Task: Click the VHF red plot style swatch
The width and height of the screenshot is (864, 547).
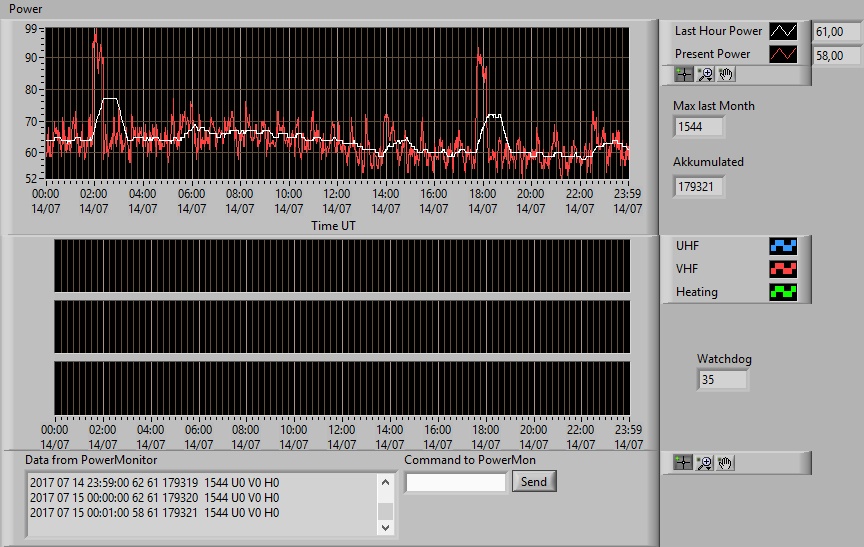Action: [x=783, y=269]
